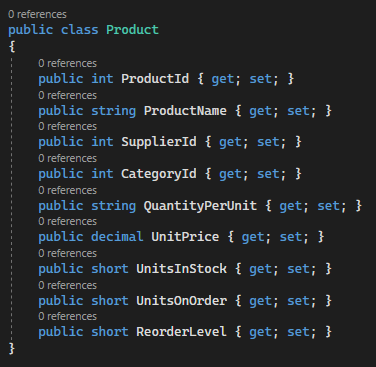
Task: Place cursor on ReorderLevel identifier
Action: point(181,332)
